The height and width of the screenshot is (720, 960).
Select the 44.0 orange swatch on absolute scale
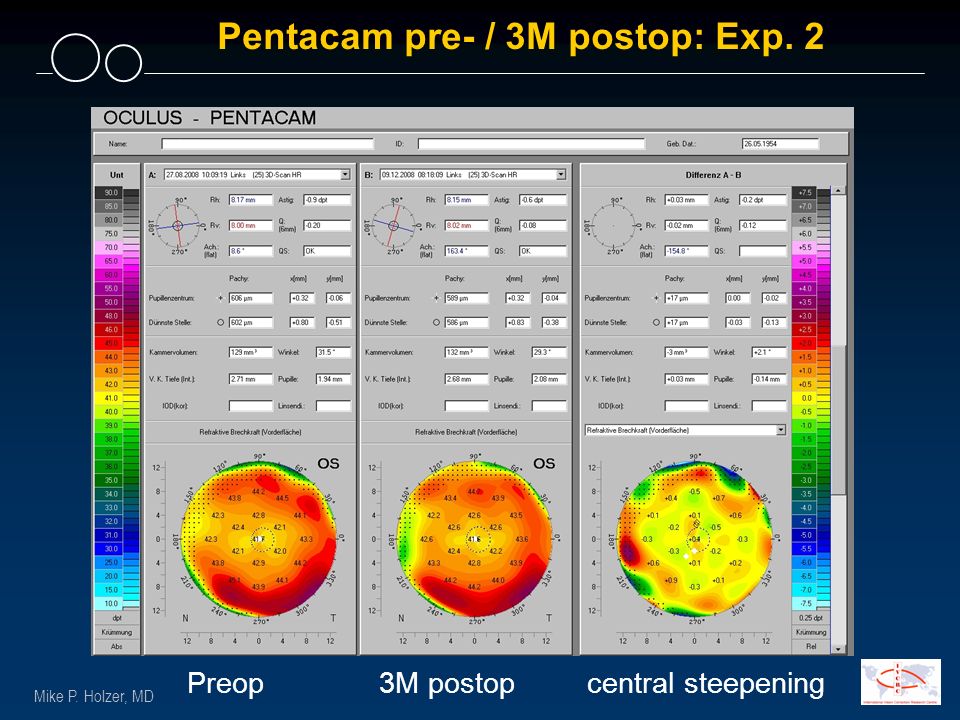point(110,357)
